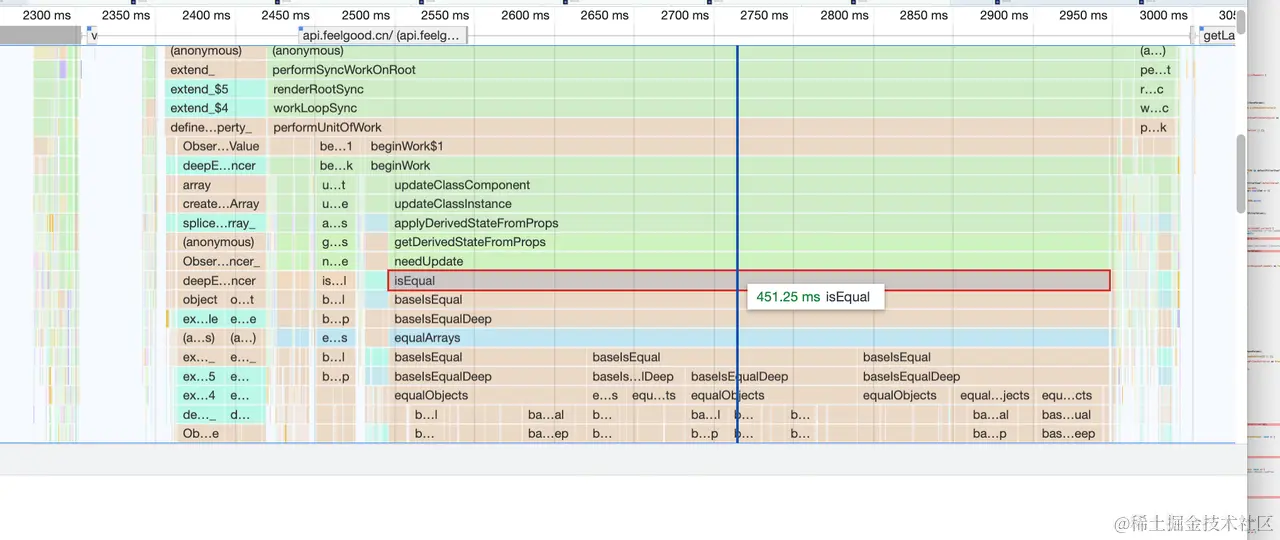Select the blue equalArrays flame bar
This screenshot has height=540, width=1280.
click(751, 338)
